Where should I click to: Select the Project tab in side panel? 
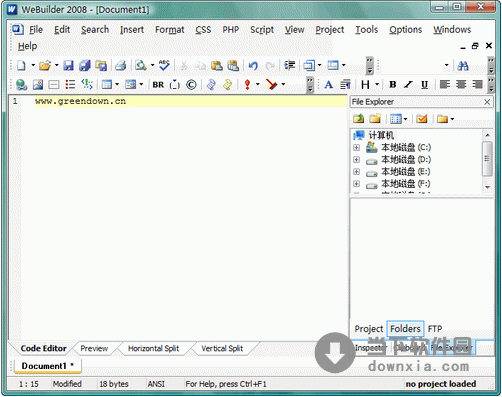369,329
